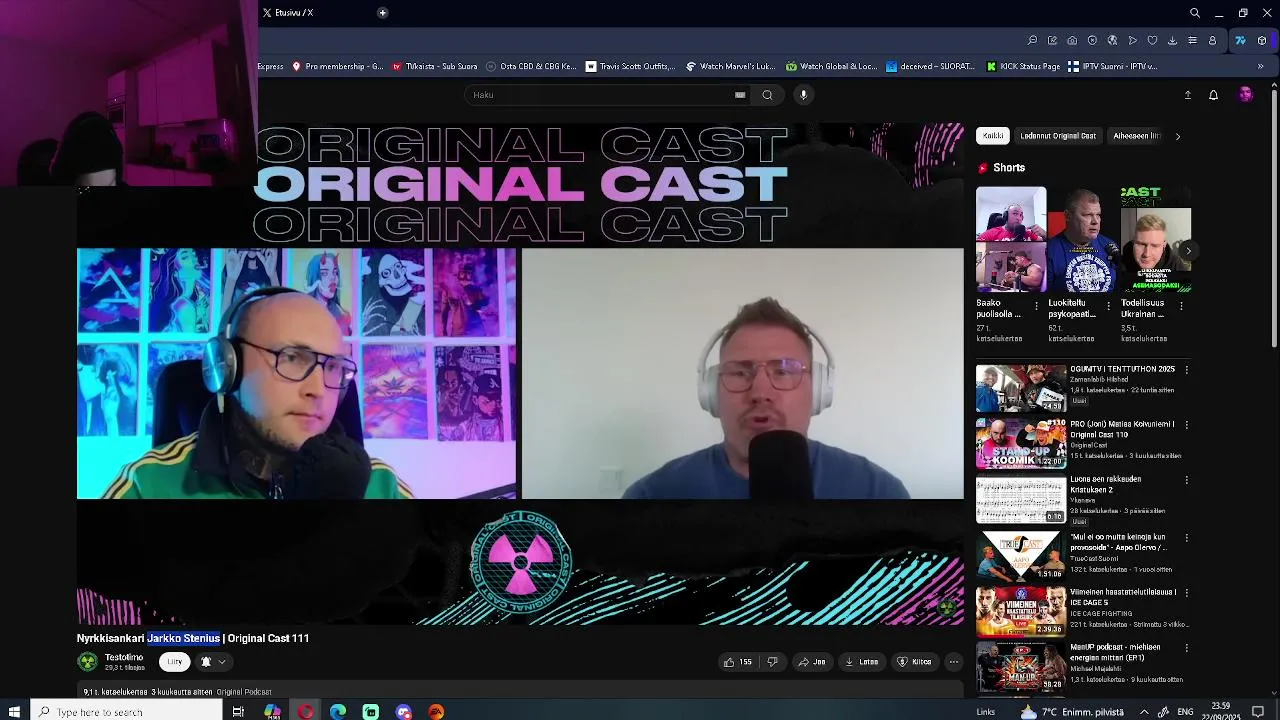The image size is (1280, 720).
Task: Click the YouTube create/upload arrow icon
Action: pyautogui.click(x=1188, y=95)
